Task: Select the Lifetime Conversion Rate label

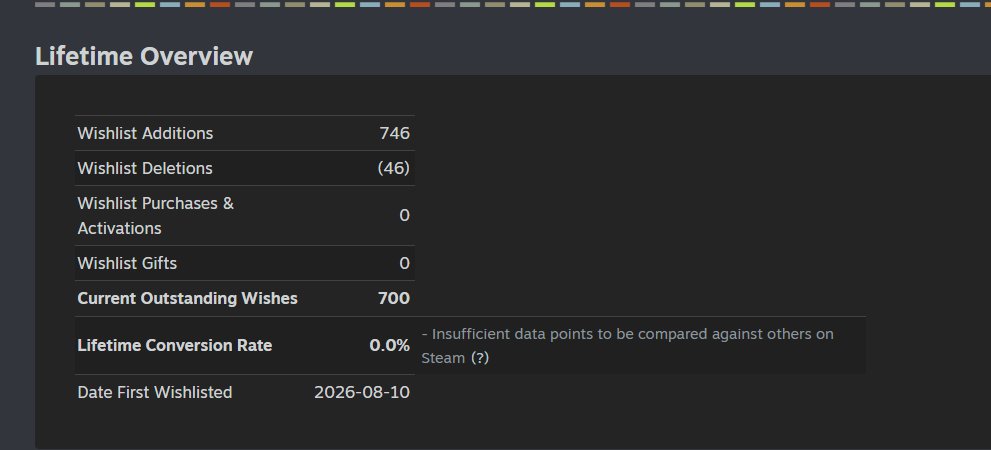Action: click(x=174, y=346)
